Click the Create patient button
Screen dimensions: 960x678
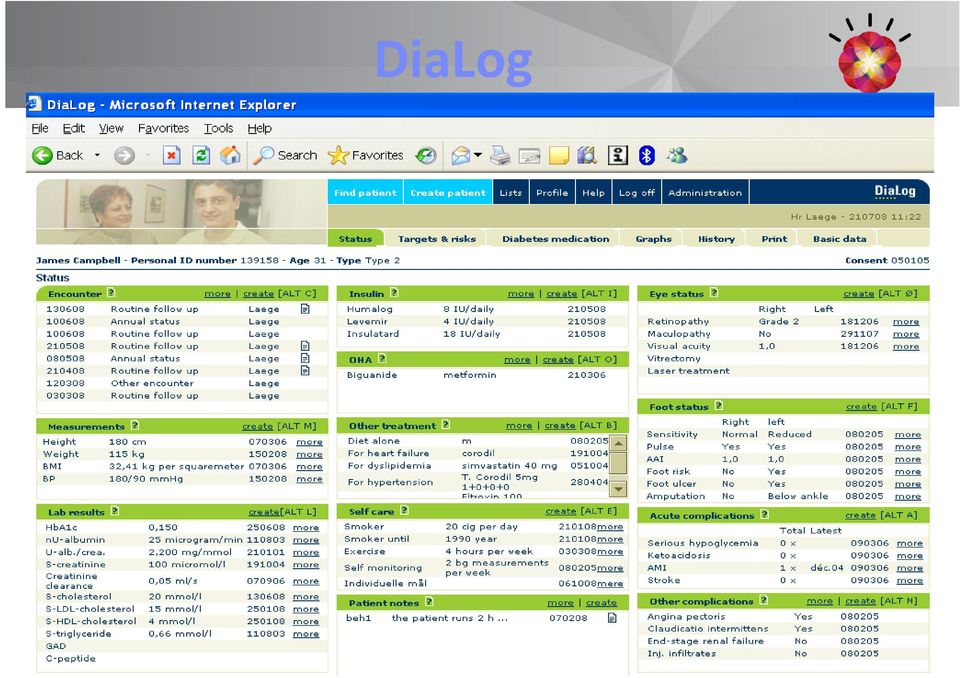448,192
